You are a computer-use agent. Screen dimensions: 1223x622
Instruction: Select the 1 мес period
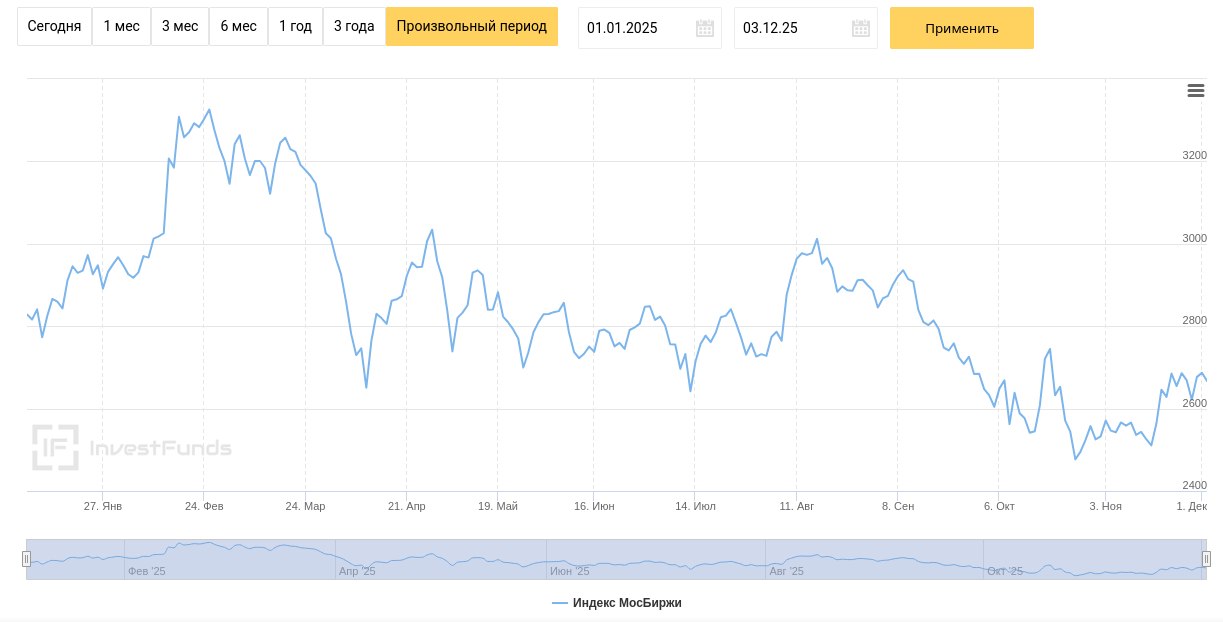pyautogui.click(x=121, y=27)
